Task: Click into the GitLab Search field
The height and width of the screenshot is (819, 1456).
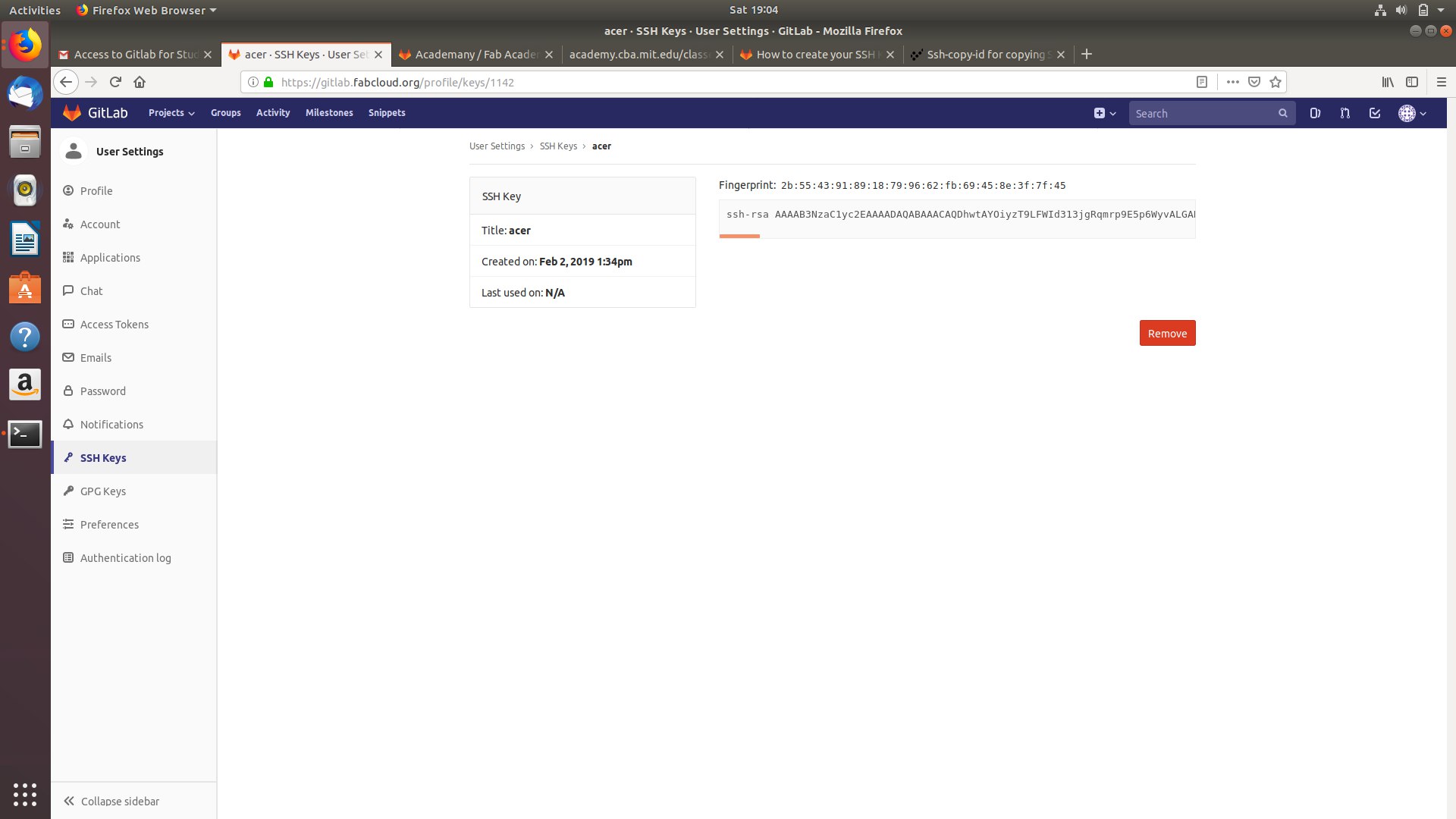Action: (x=1202, y=113)
